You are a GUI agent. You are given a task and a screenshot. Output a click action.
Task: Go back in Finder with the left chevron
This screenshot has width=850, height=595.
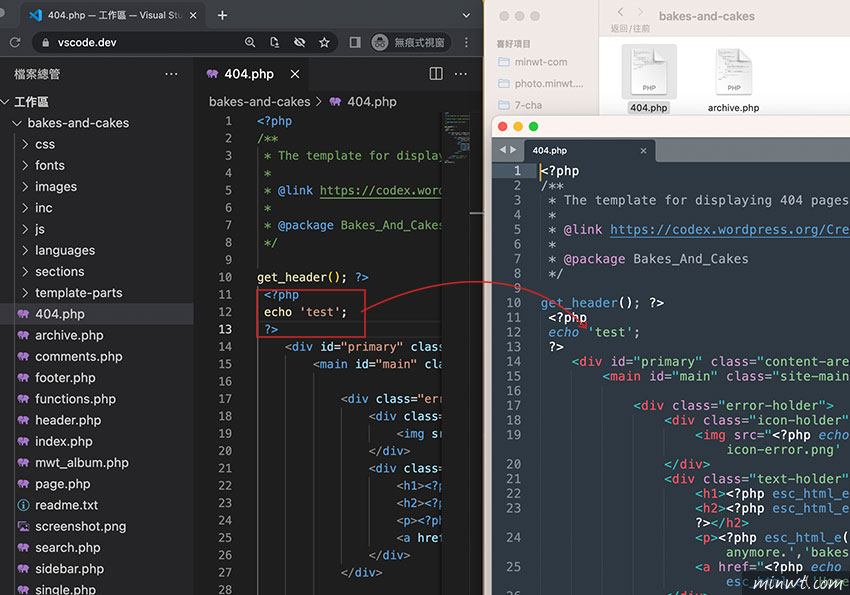621,12
